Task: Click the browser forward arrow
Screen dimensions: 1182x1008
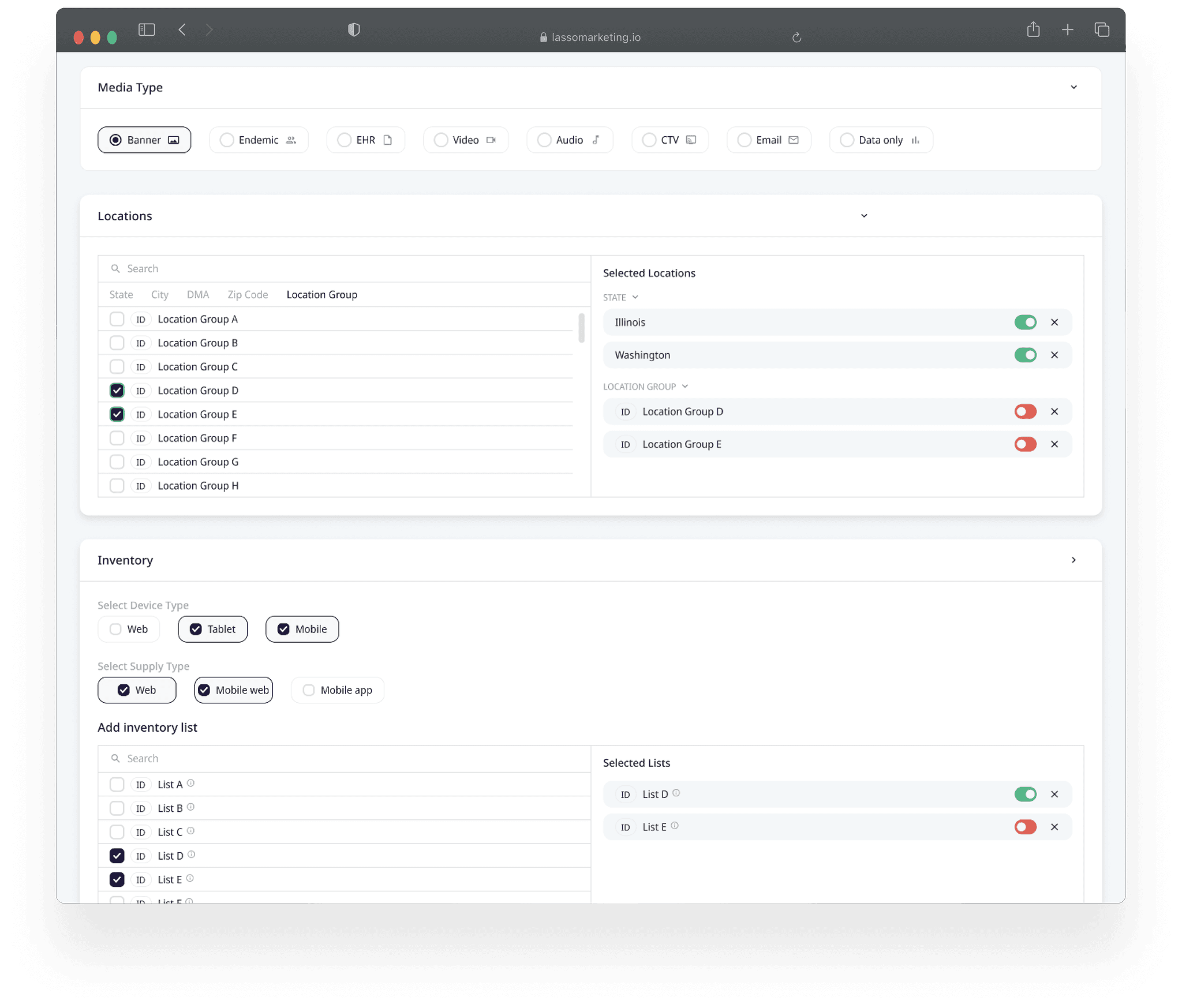Action: click(x=209, y=29)
